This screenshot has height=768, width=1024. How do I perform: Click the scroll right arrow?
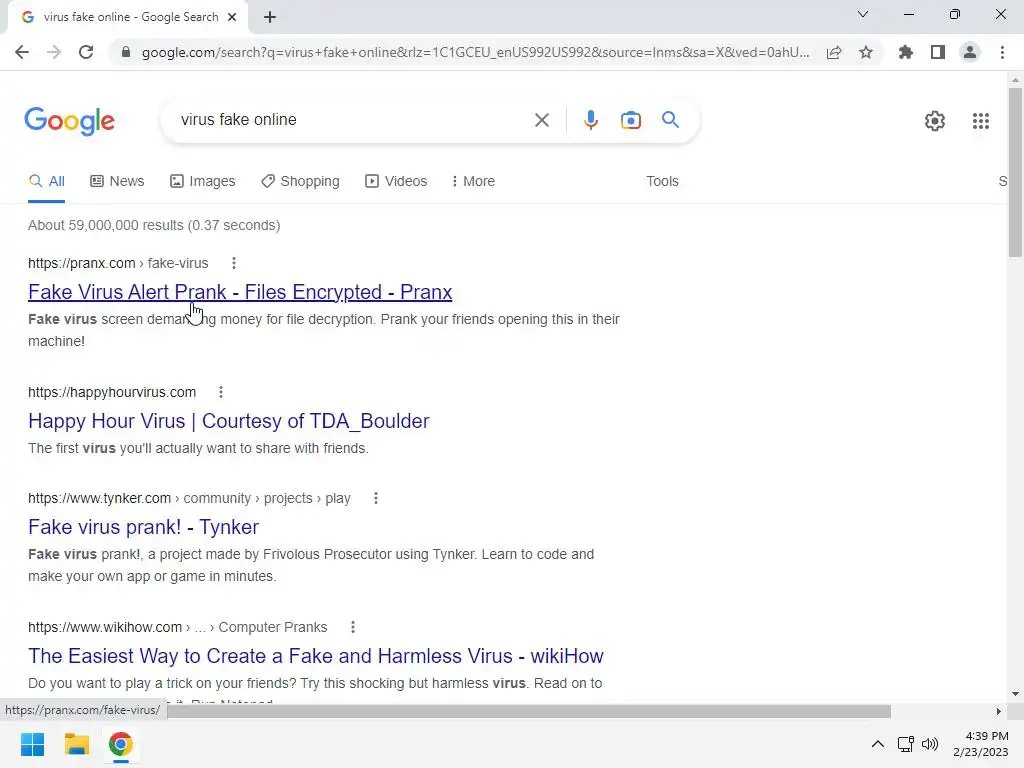tap(999, 711)
